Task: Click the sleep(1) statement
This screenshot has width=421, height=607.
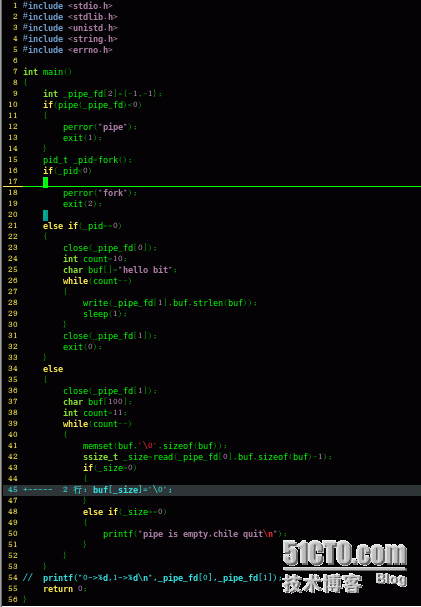Action: (105, 314)
